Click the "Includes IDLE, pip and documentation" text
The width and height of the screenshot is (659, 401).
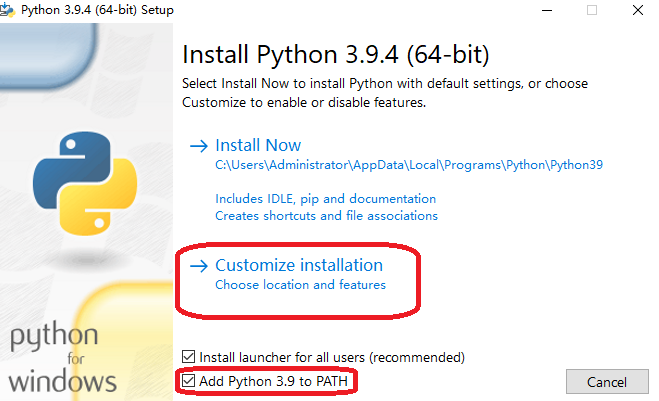[x=325, y=199]
